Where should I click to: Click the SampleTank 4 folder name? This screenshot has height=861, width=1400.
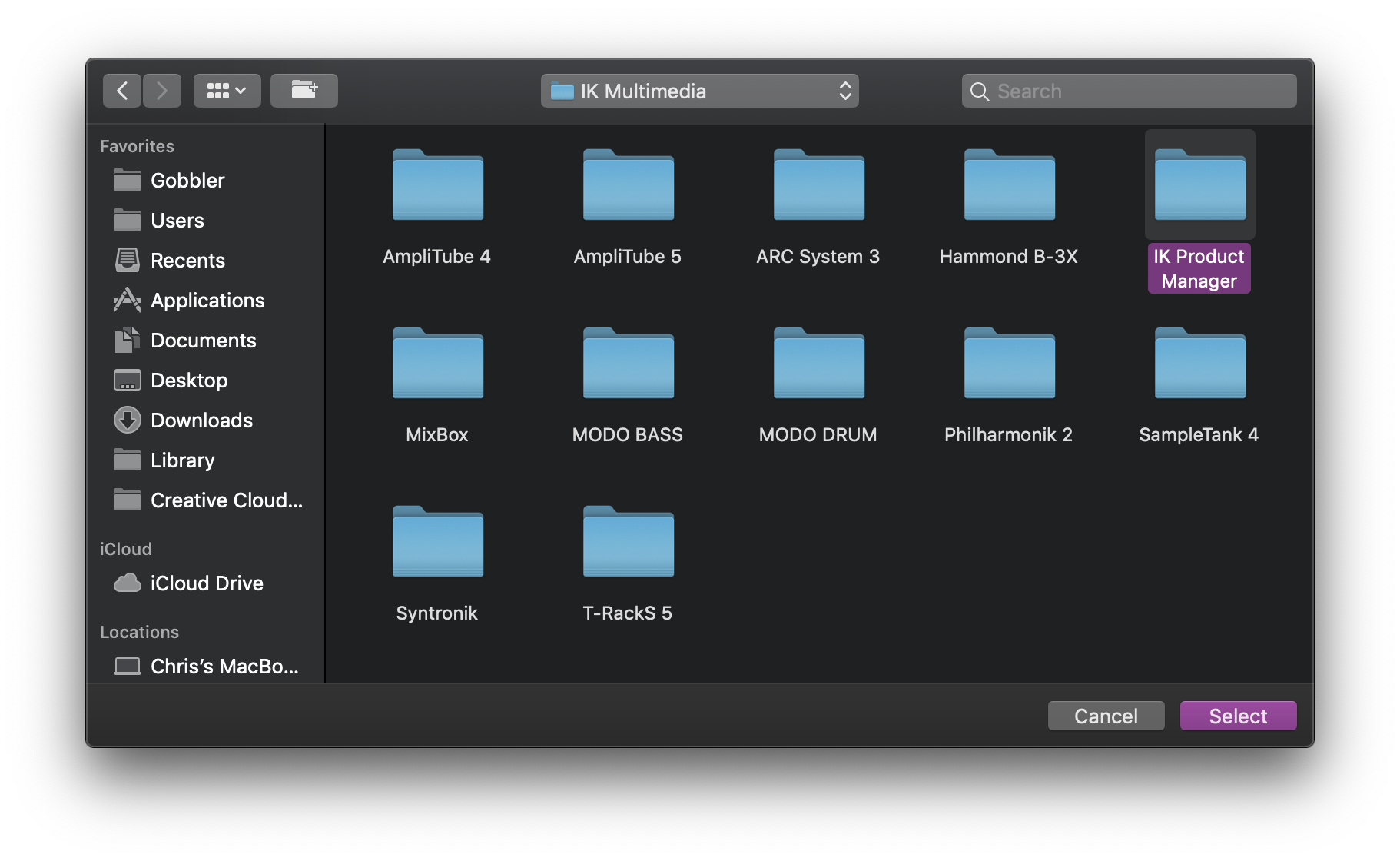[x=1199, y=435]
